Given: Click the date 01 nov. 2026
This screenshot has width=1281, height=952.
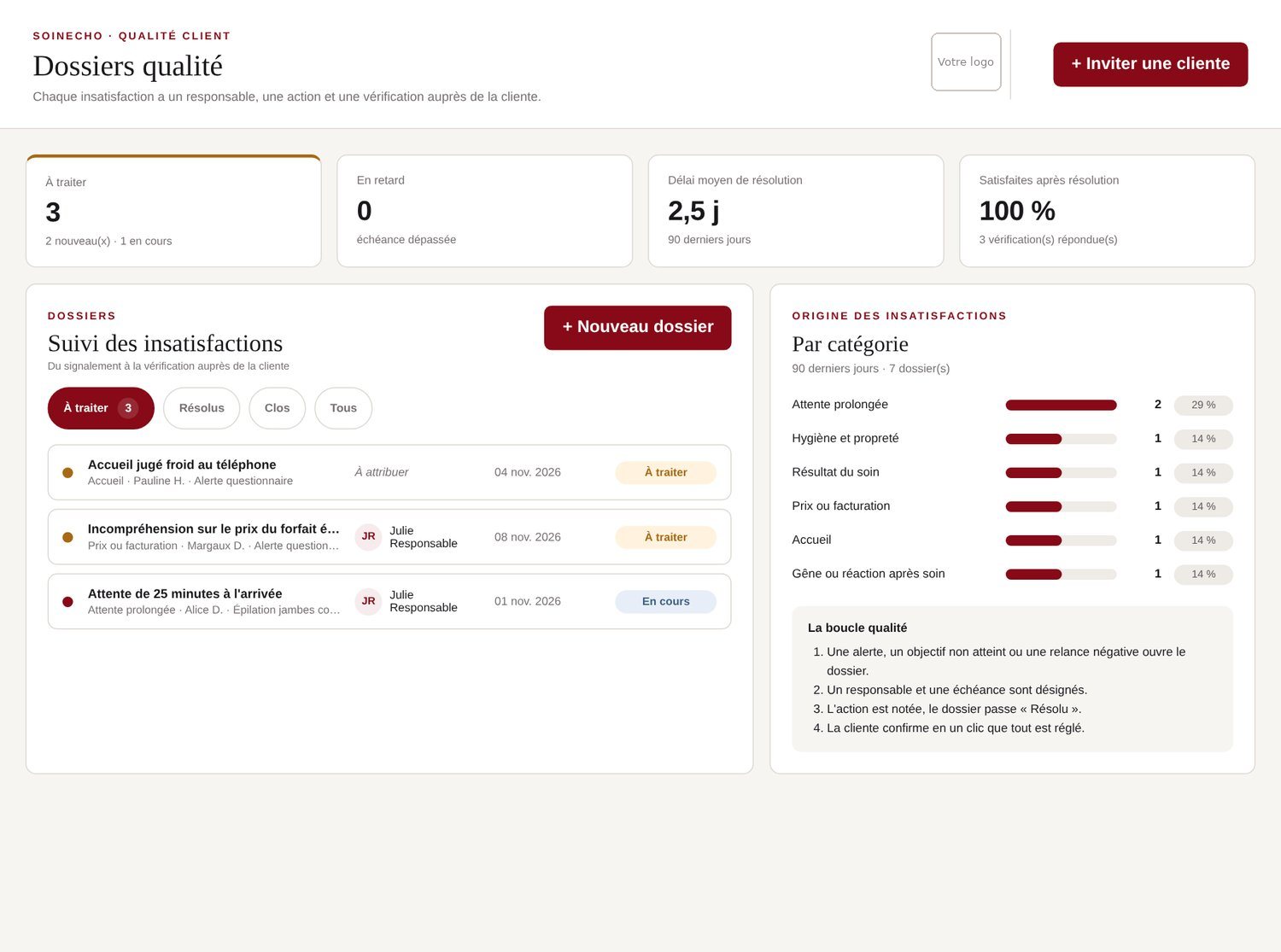Looking at the screenshot, I should [x=528, y=601].
